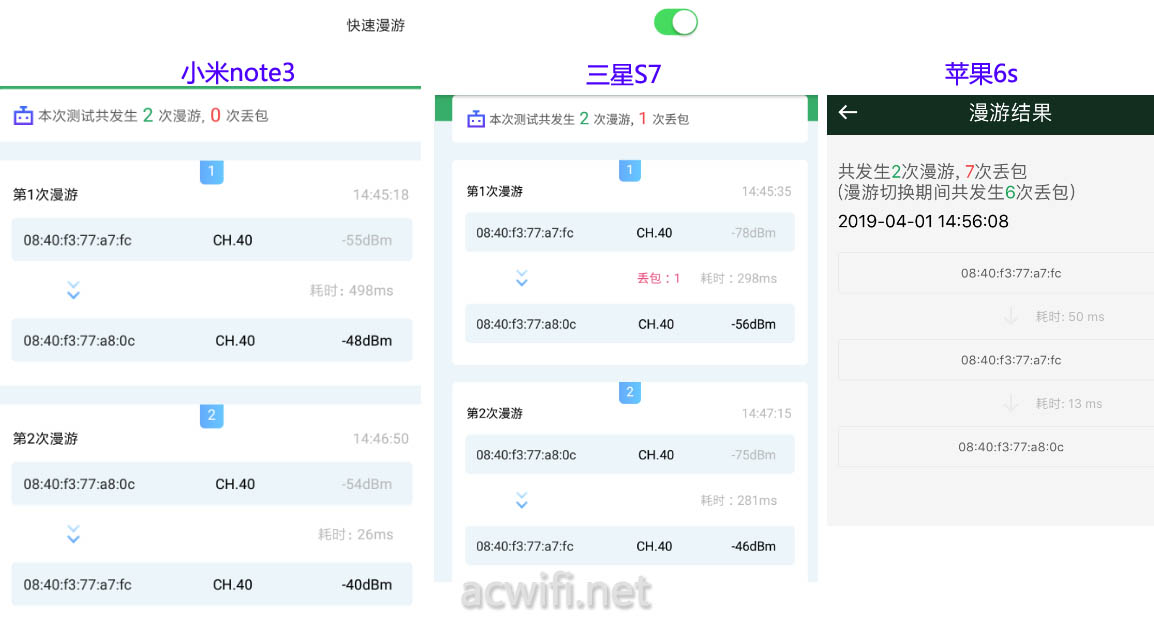Click the 第2次漫游 label at 14:47:15
This screenshot has width=1154, height=628.
pos(495,413)
